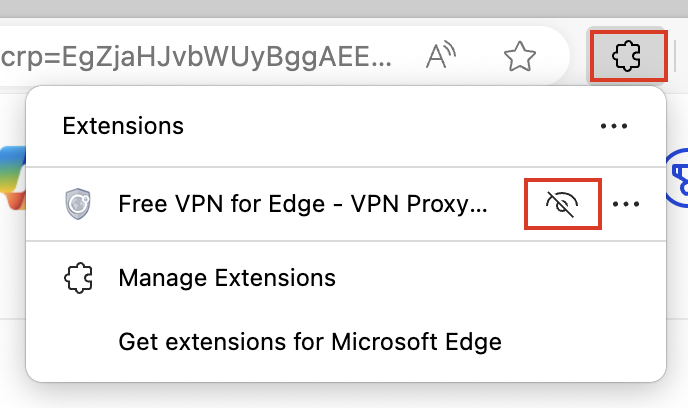Add this page to favorites with the star icon

pyautogui.click(x=520, y=56)
